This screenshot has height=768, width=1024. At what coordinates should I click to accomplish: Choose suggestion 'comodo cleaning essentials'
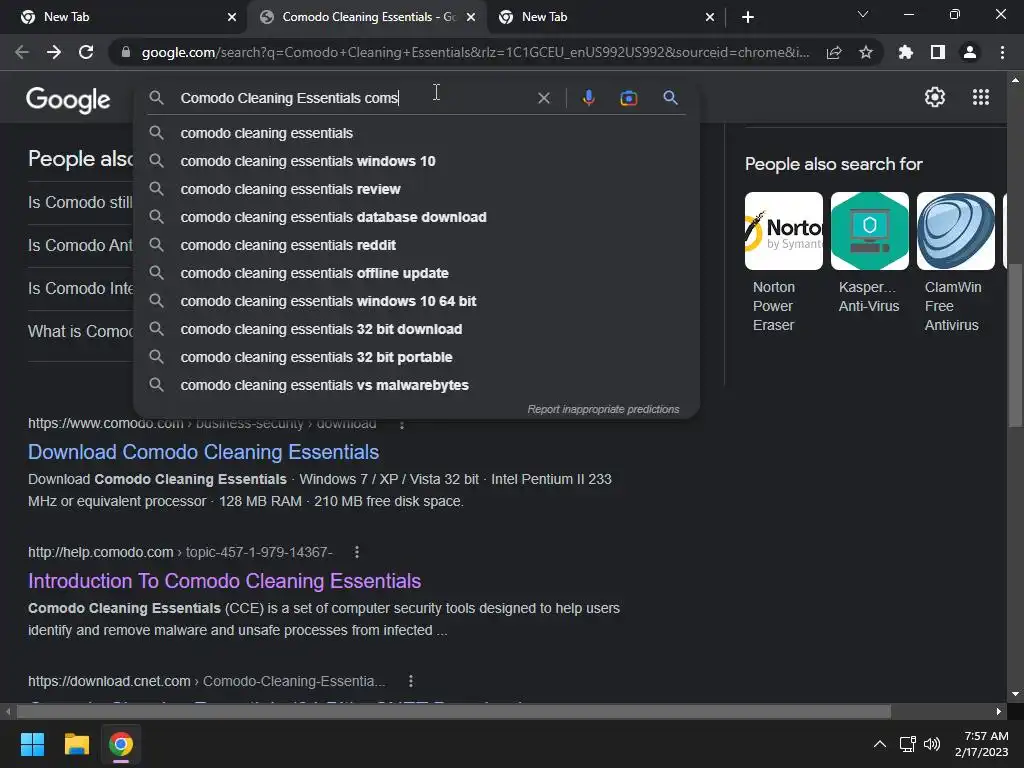click(x=416, y=133)
